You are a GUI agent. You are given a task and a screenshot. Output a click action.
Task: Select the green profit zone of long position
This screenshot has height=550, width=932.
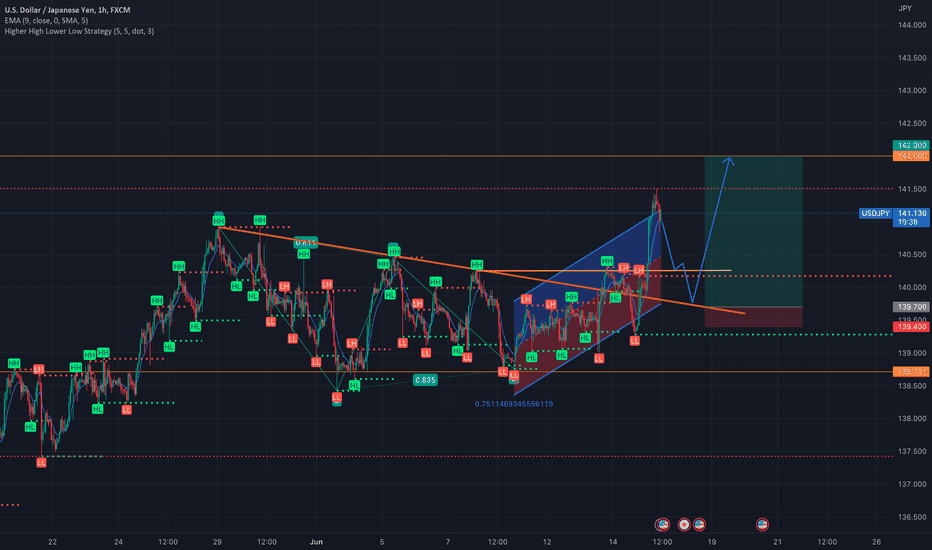[x=753, y=232]
